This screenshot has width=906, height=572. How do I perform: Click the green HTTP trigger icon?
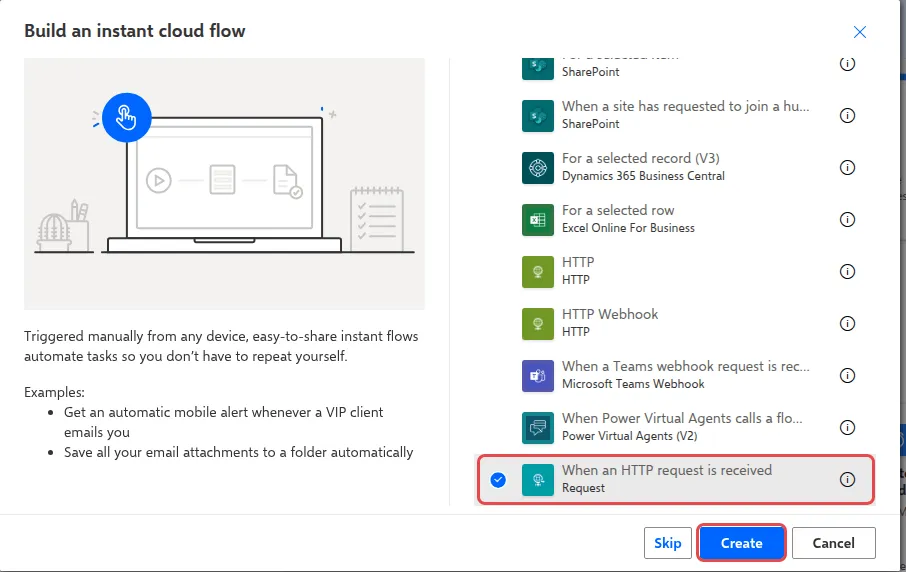[537, 272]
